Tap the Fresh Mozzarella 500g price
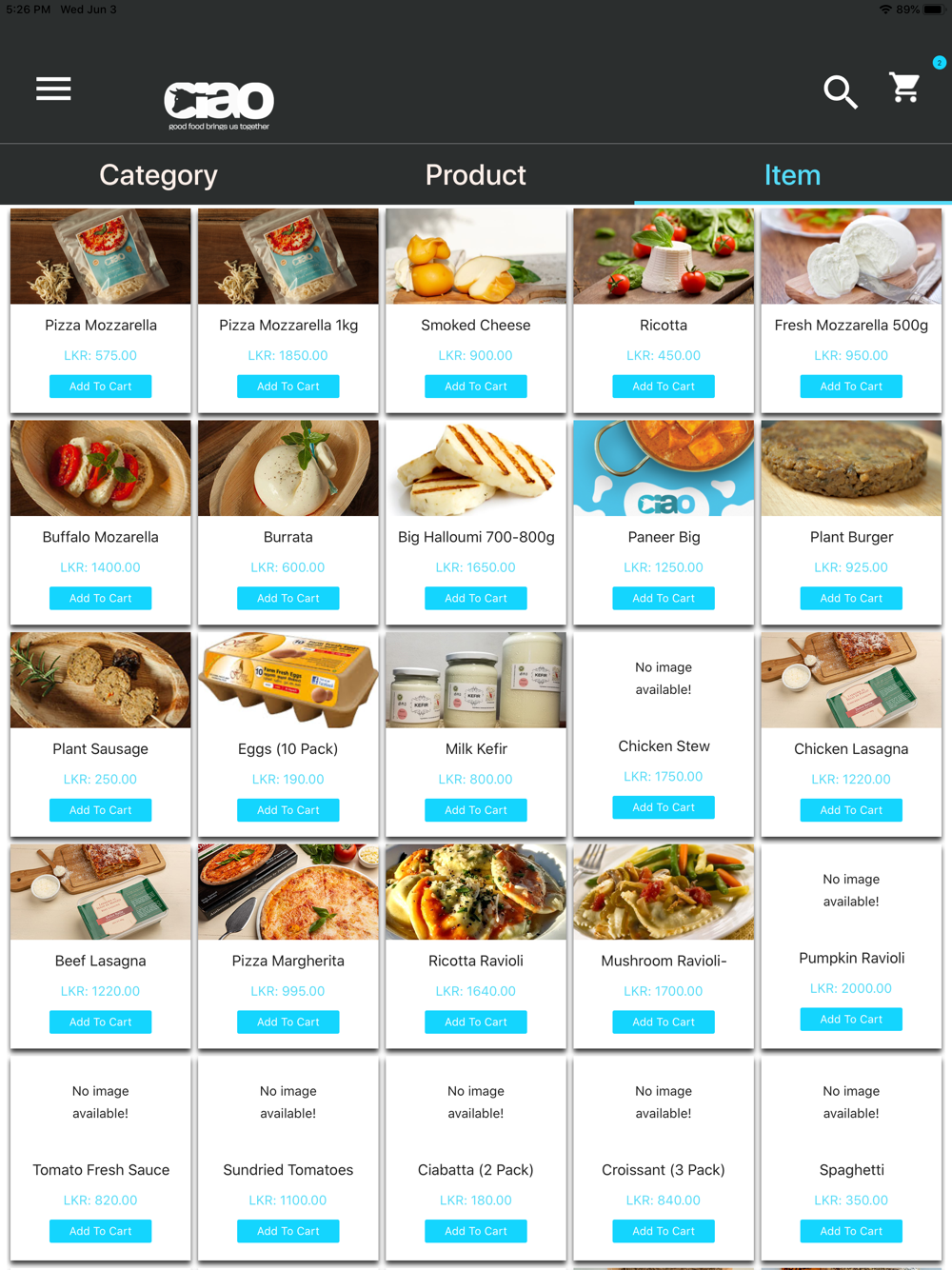 [851, 355]
